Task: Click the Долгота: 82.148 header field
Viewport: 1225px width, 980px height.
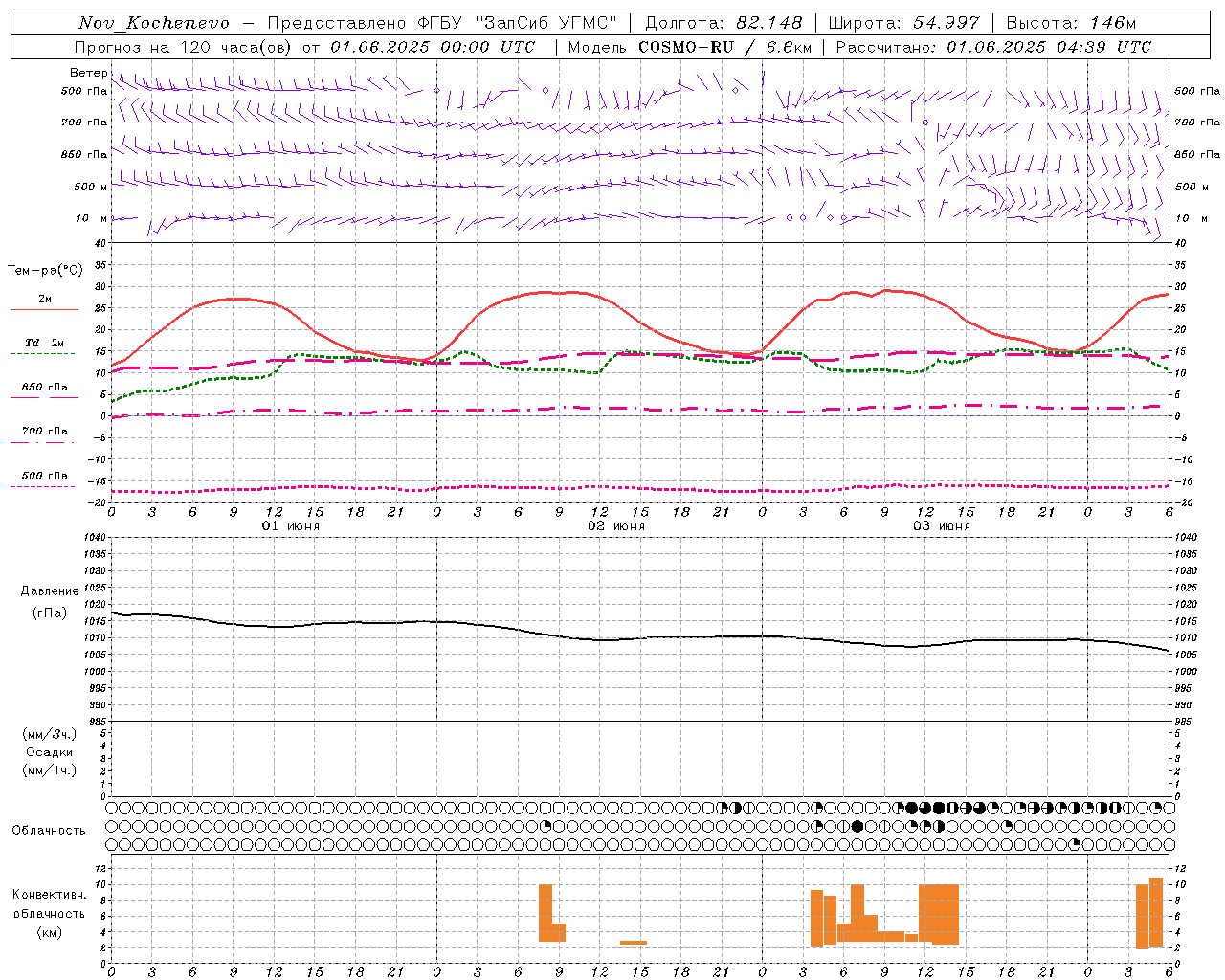Action: pyautogui.click(x=724, y=23)
